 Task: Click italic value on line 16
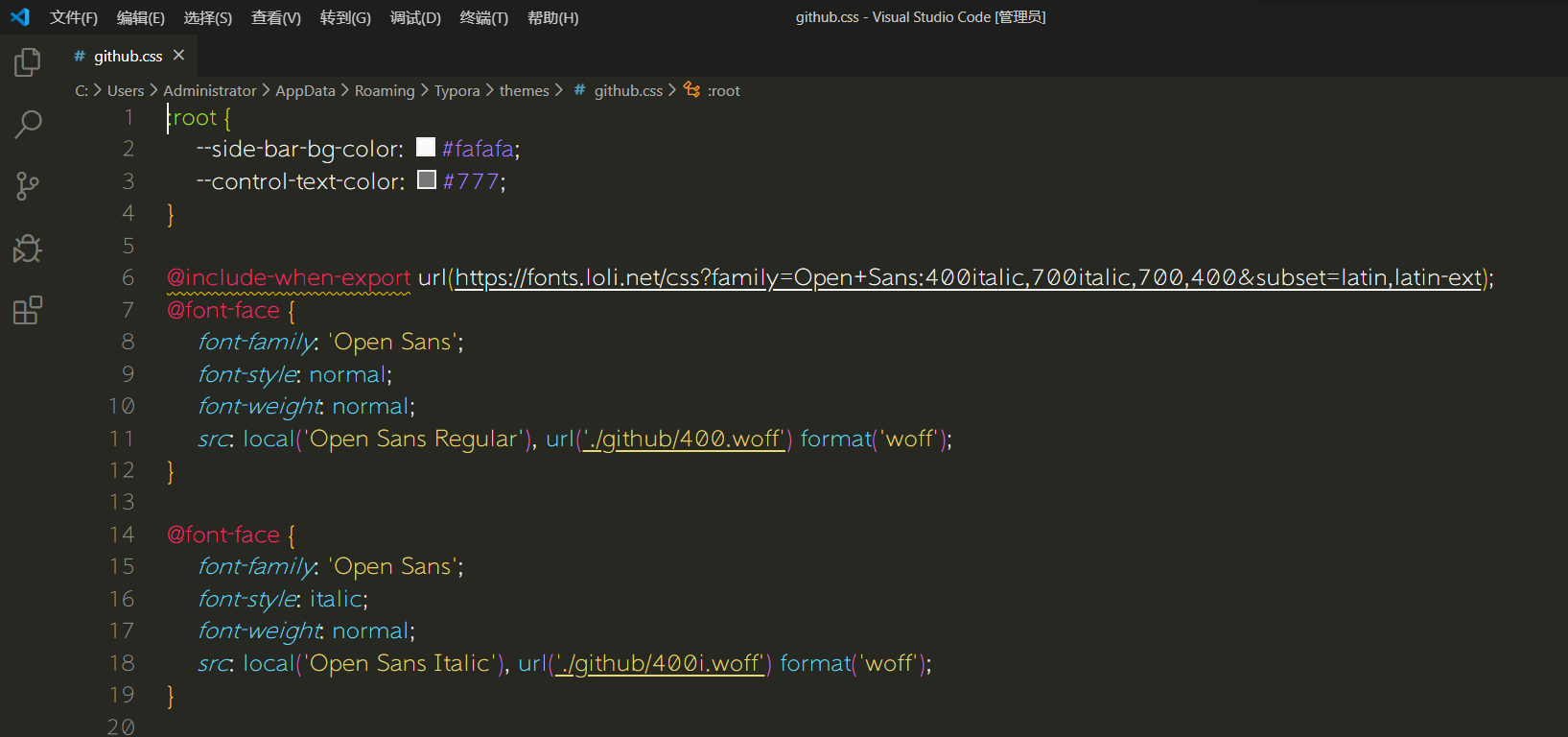(x=336, y=599)
